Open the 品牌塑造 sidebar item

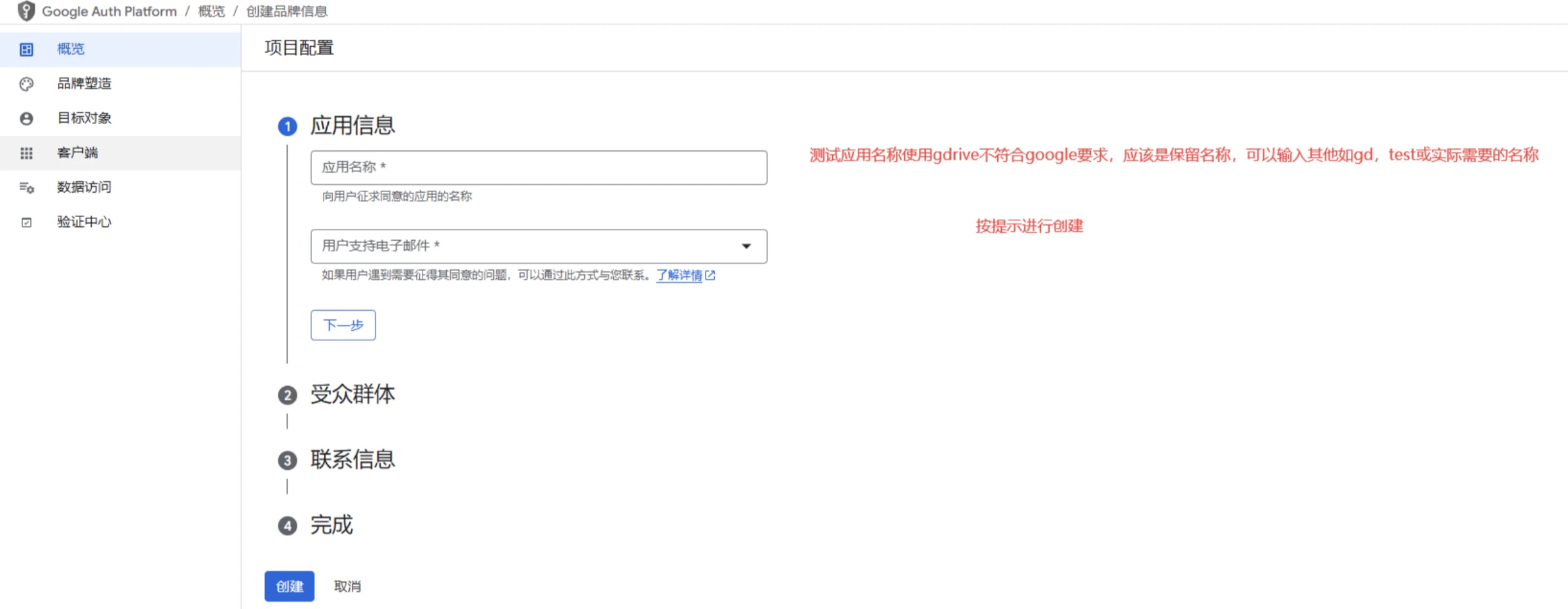click(x=120, y=84)
